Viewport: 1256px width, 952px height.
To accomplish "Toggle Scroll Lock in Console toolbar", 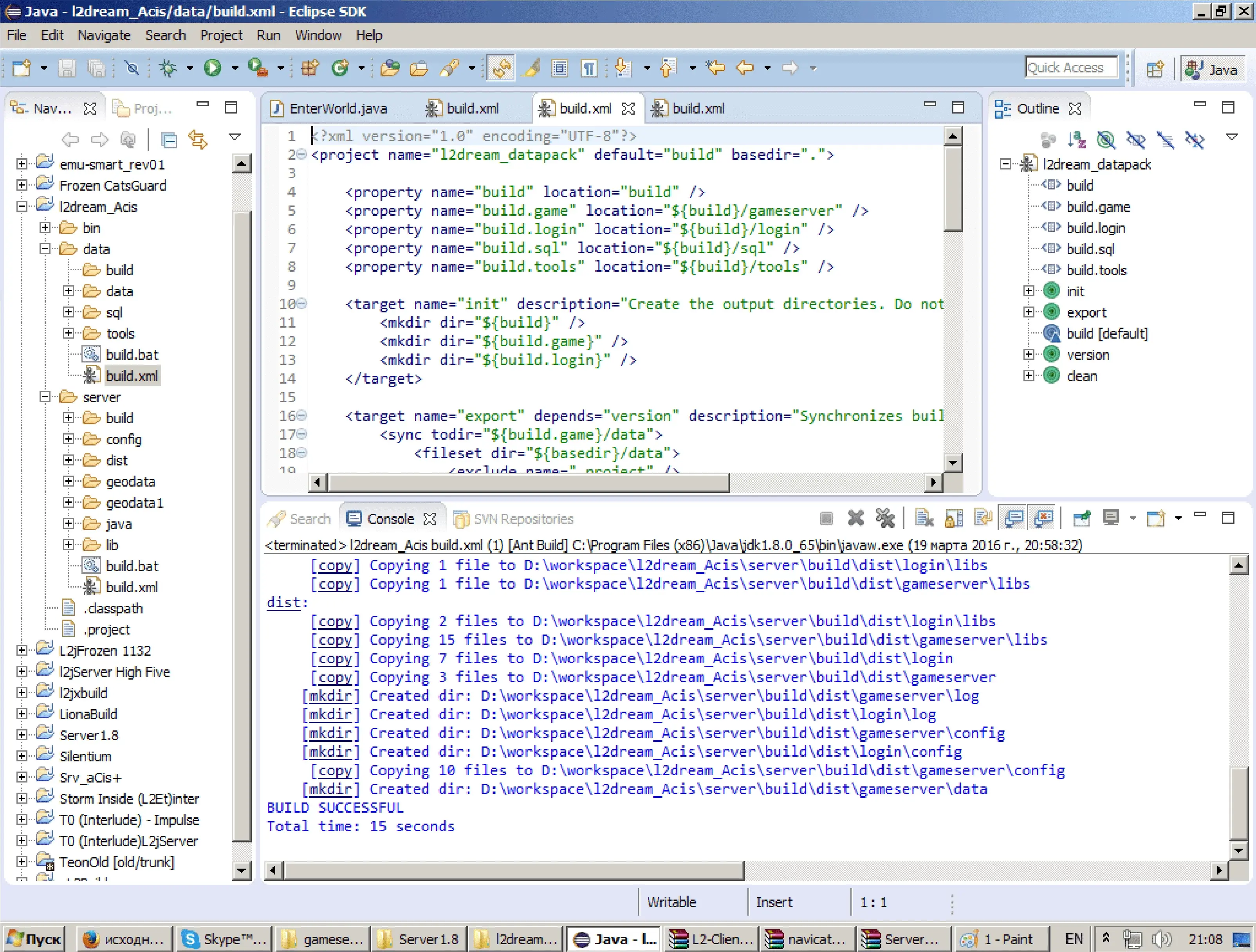I will click(x=954, y=518).
